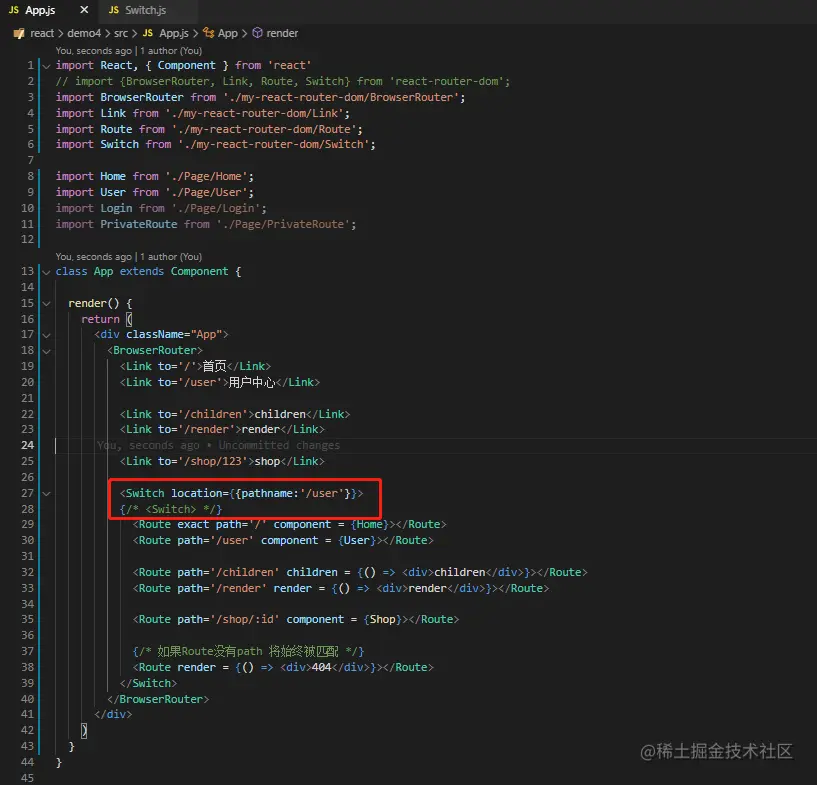This screenshot has width=817, height=785.
Task: Close the App.js tab
Action: pyautogui.click(x=84, y=10)
